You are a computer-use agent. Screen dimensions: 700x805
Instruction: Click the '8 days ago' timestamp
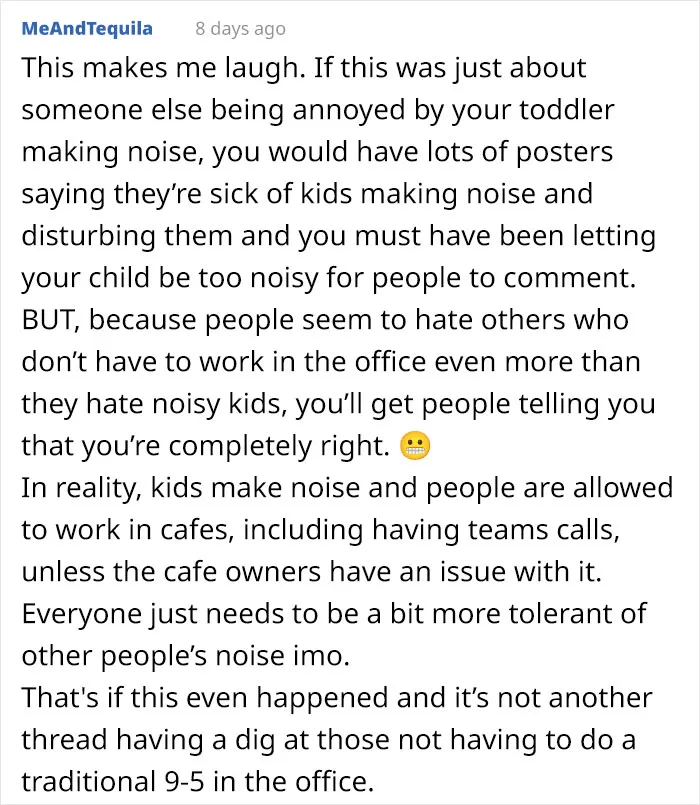click(x=240, y=29)
